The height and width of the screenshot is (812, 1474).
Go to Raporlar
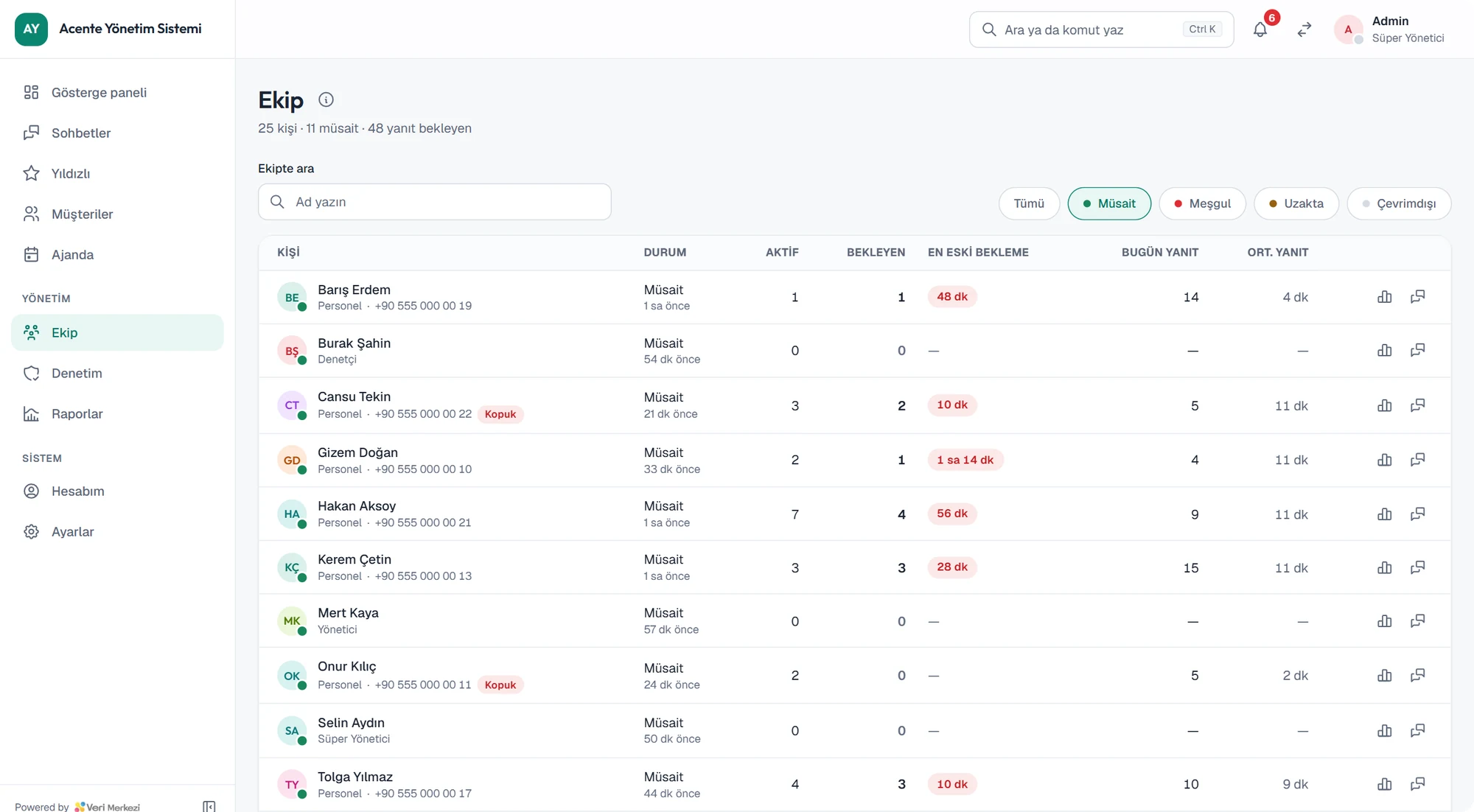[117, 413]
